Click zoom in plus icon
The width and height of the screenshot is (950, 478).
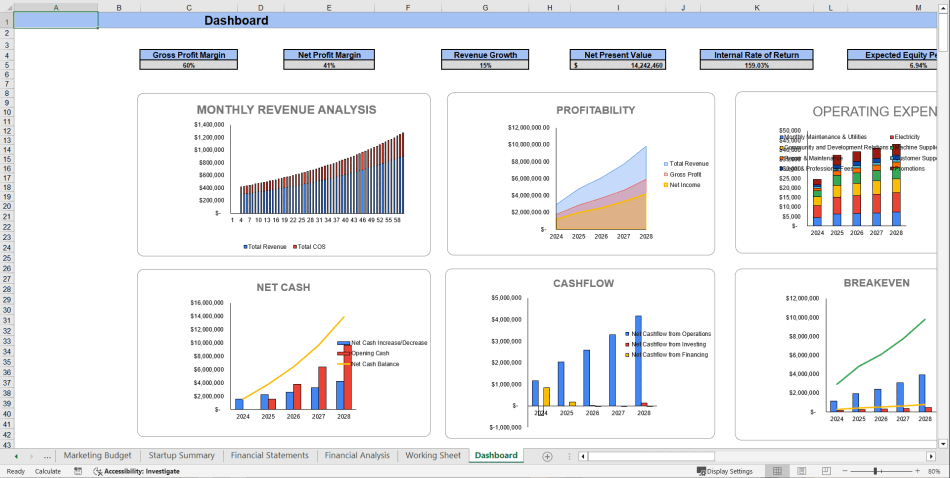pos(916,471)
